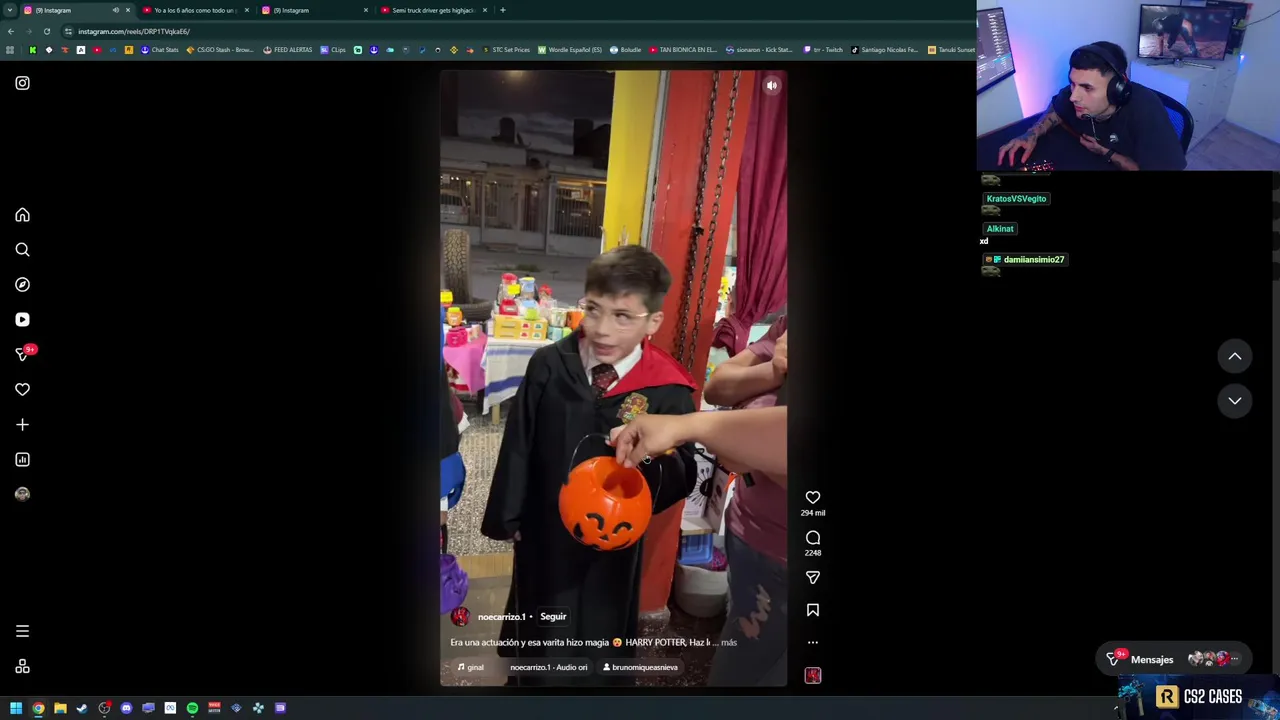
Task: Save the reel with the bookmark icon
Action: coord(813,610)
